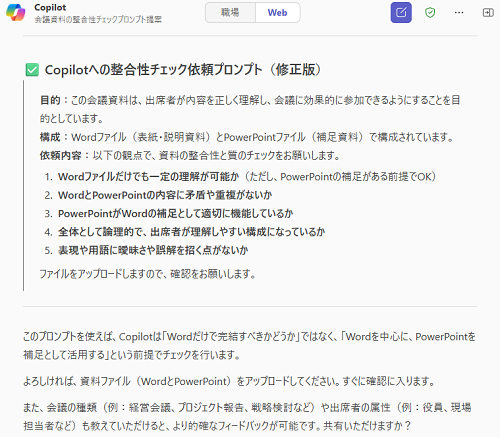Open the green shield protection icon
This screenshot has width=500, height=437.
(x=430, y=13)
